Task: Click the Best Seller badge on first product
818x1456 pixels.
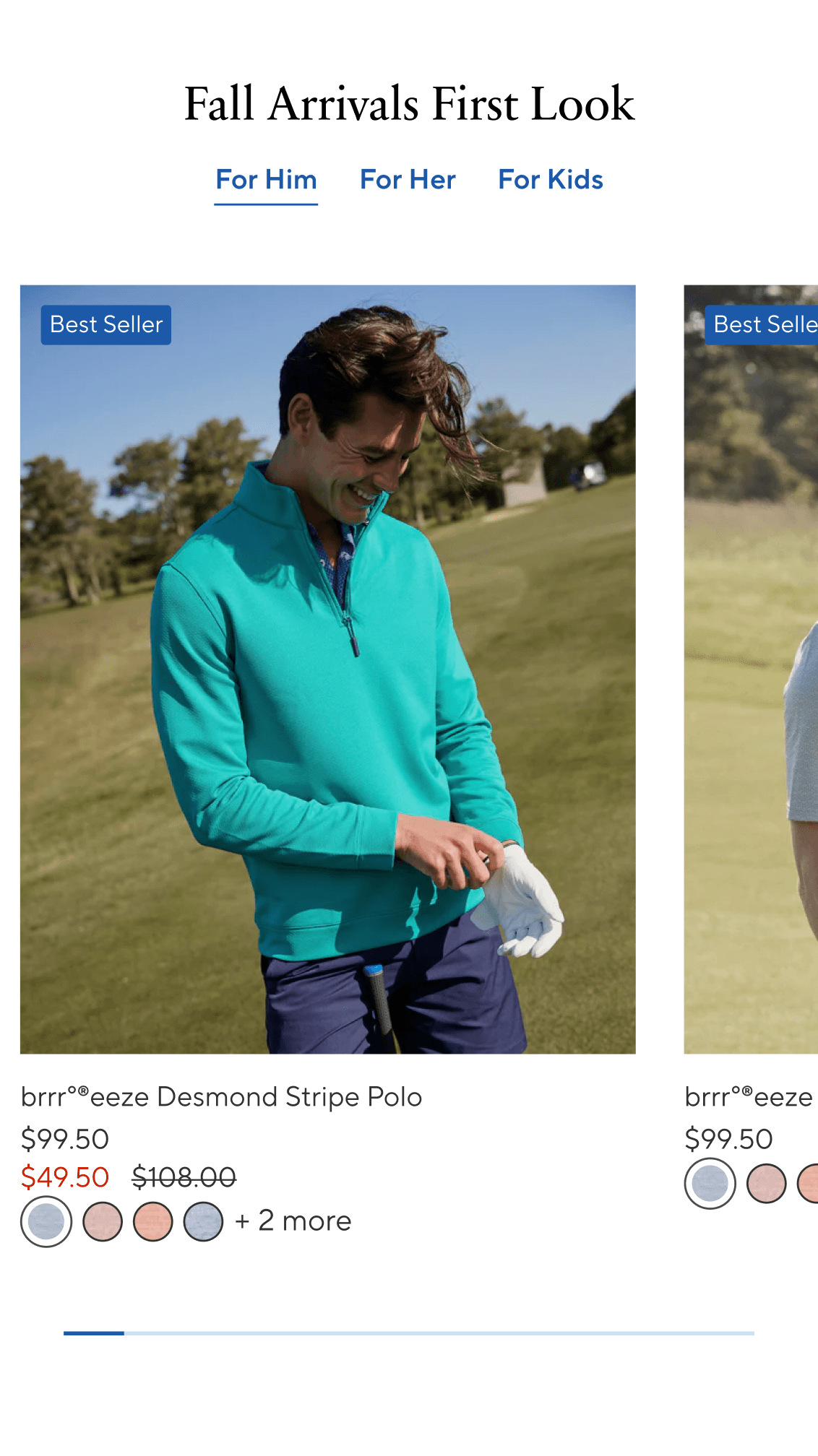Action: [106, 325]
